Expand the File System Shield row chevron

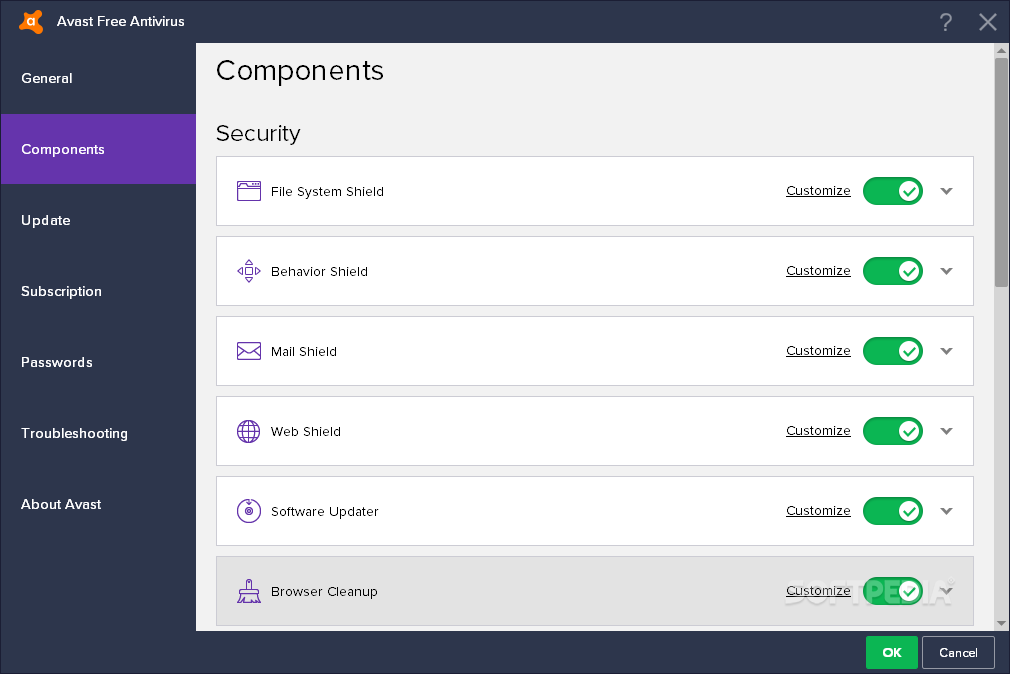946,191
